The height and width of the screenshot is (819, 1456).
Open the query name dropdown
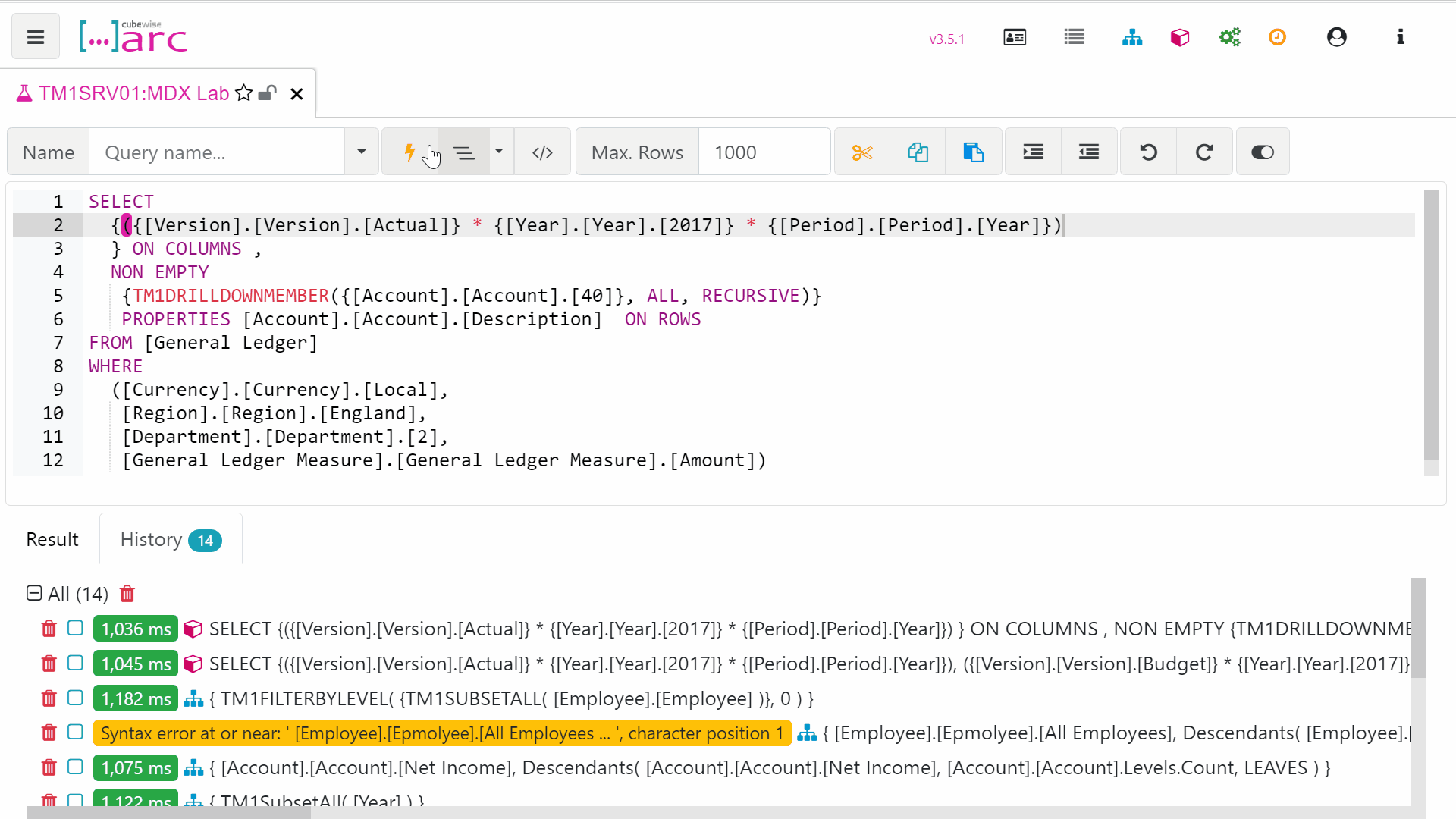coord(362,152)
